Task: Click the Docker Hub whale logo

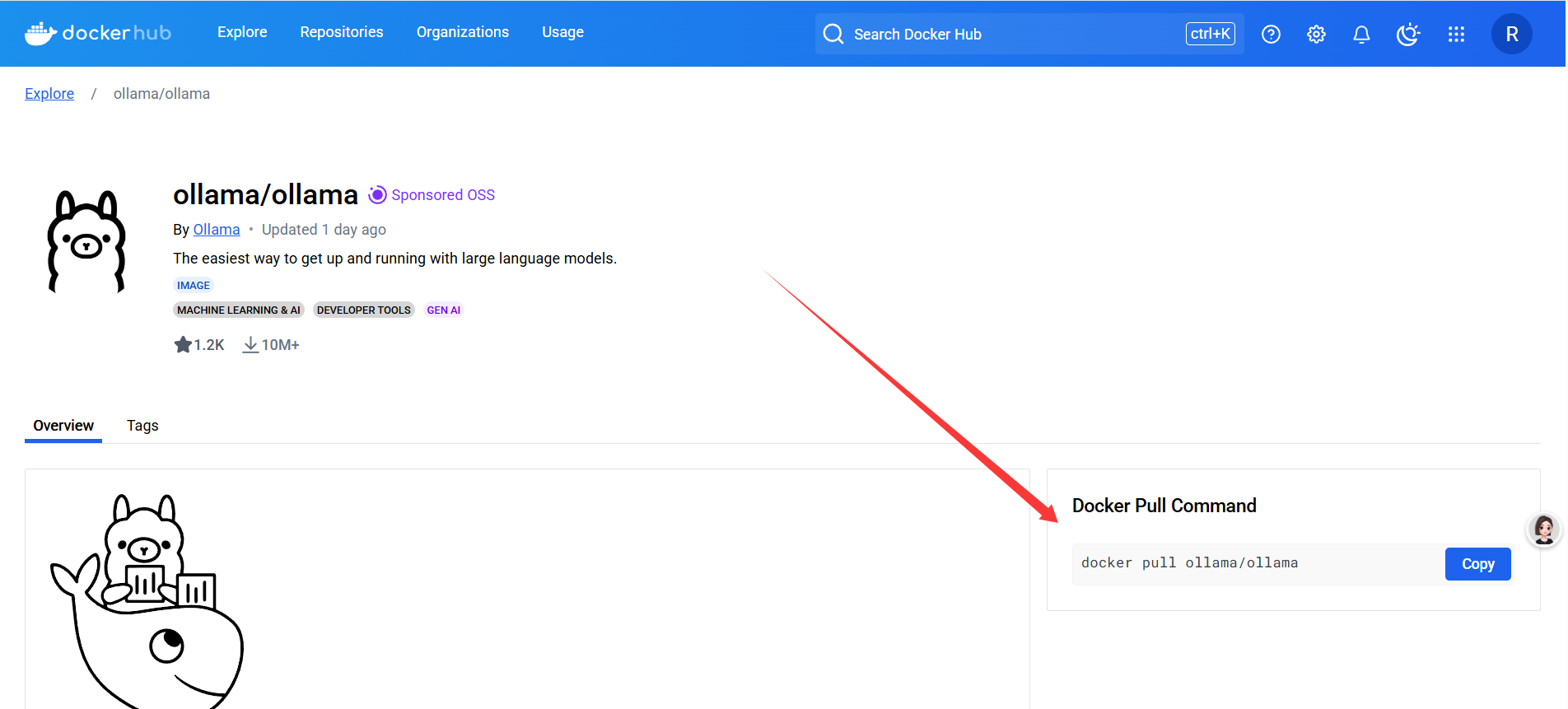Action: coord(98,33)
